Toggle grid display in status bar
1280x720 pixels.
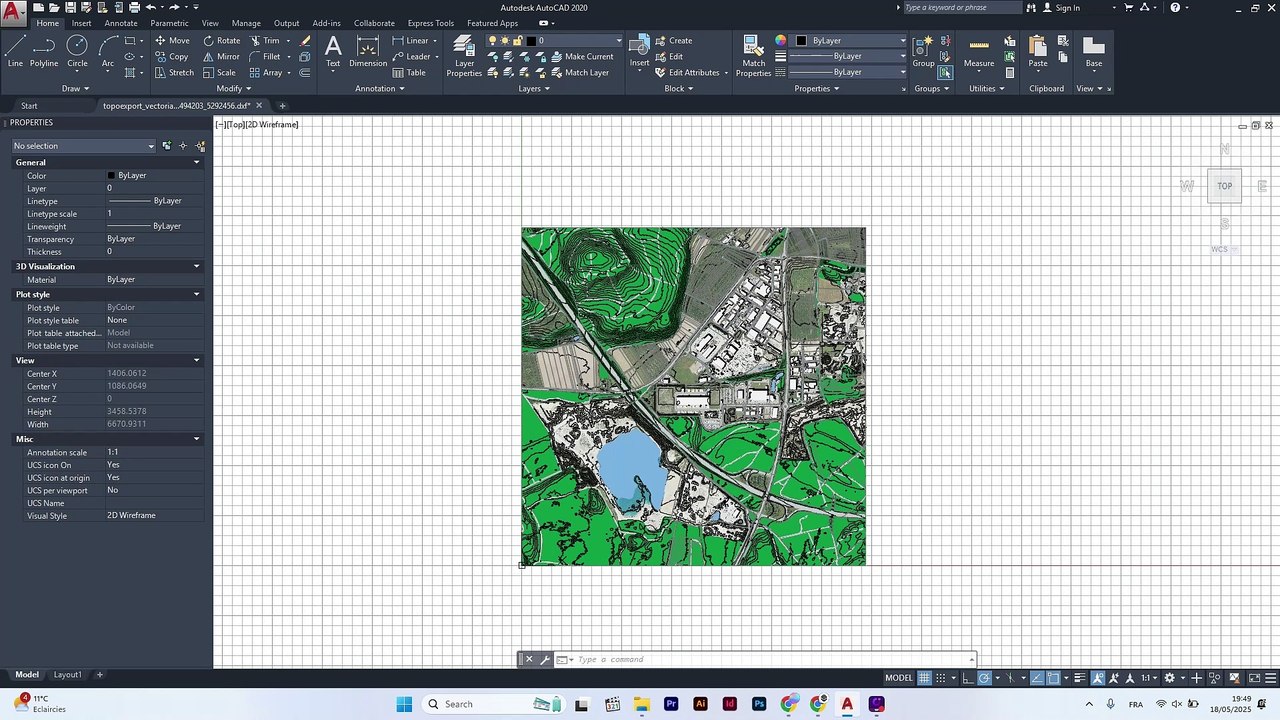pos(924,678)
